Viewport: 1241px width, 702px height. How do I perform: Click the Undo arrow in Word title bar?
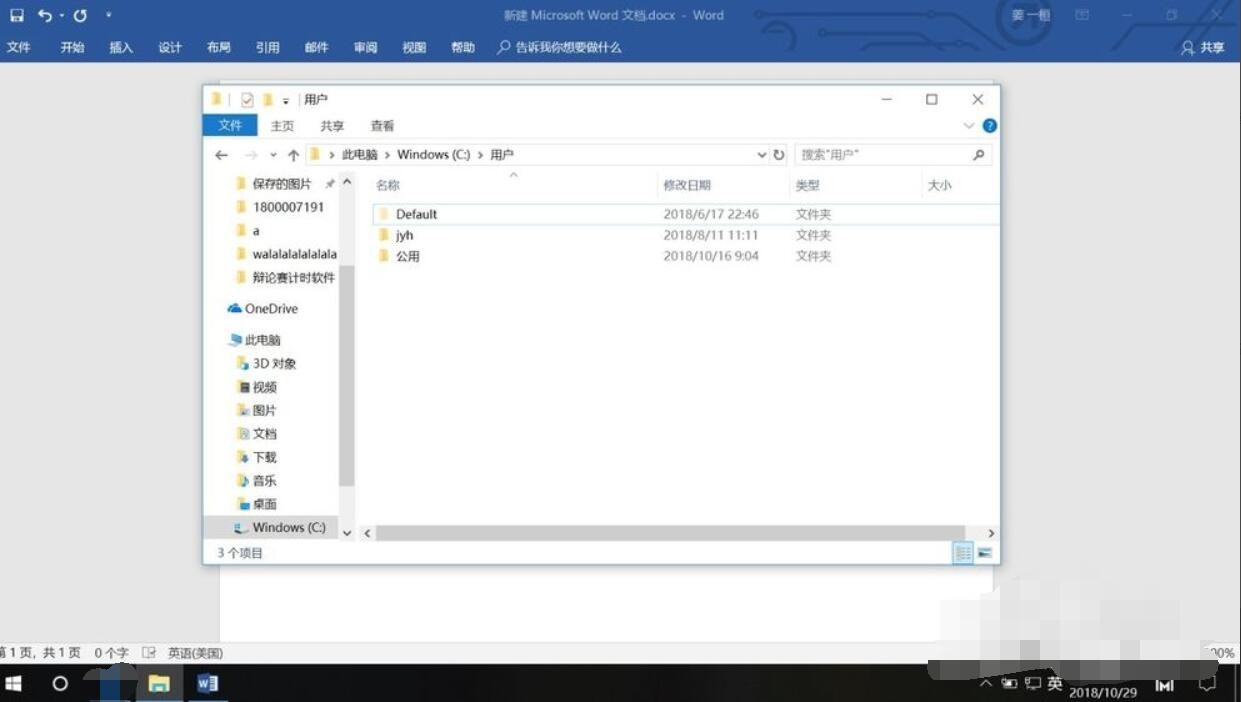[45, 15]
